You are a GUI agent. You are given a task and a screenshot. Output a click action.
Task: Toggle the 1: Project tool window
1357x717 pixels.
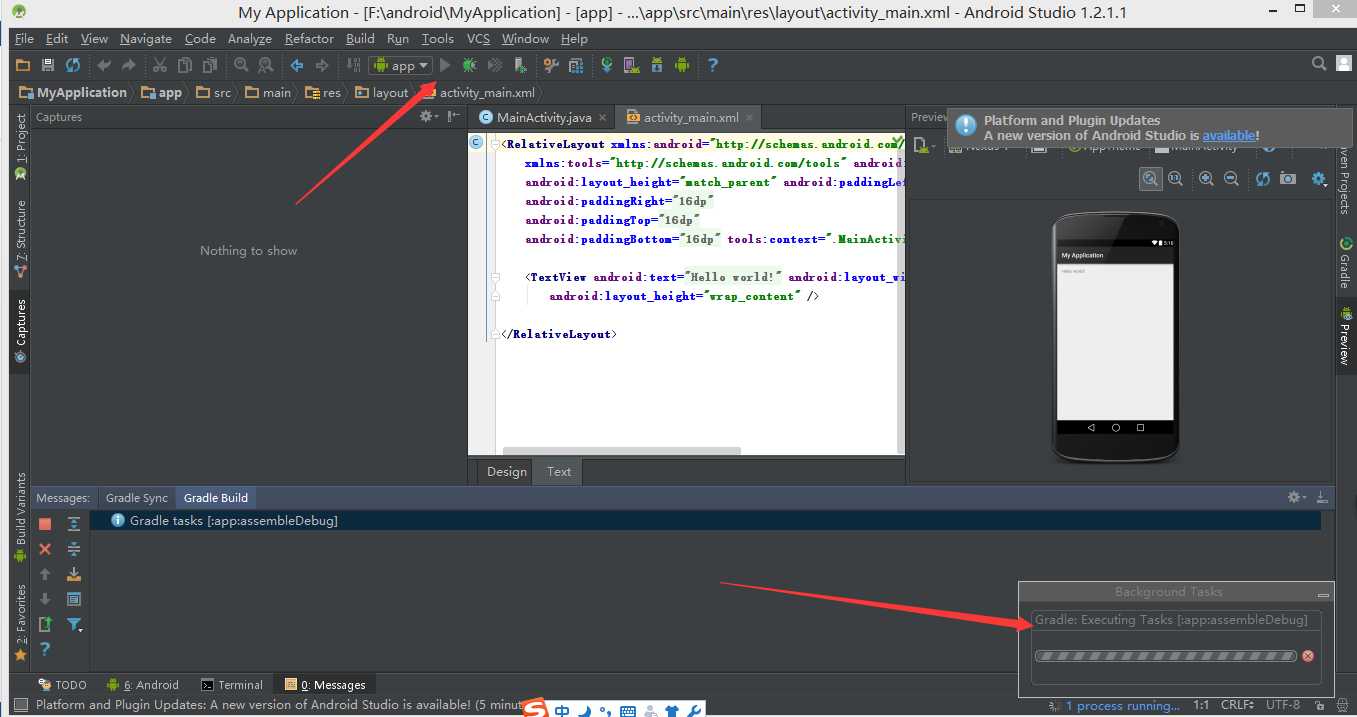click(x=20, y=148)
